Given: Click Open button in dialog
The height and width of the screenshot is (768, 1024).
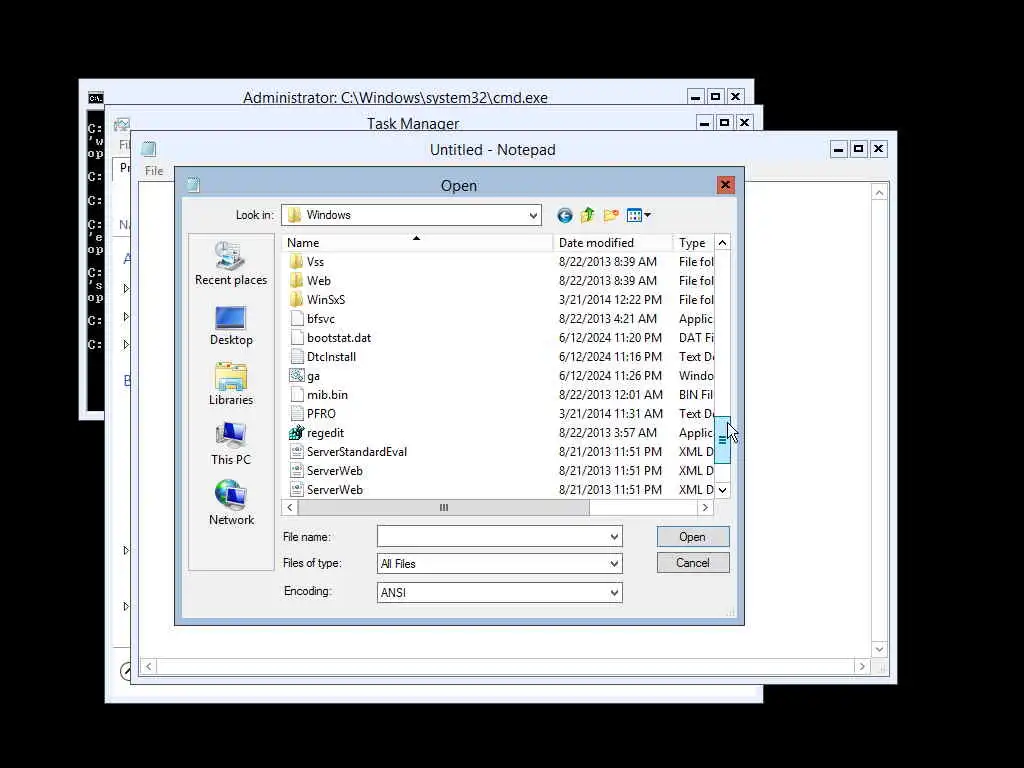Looking at the screenshot, I should tap(693, 537).
